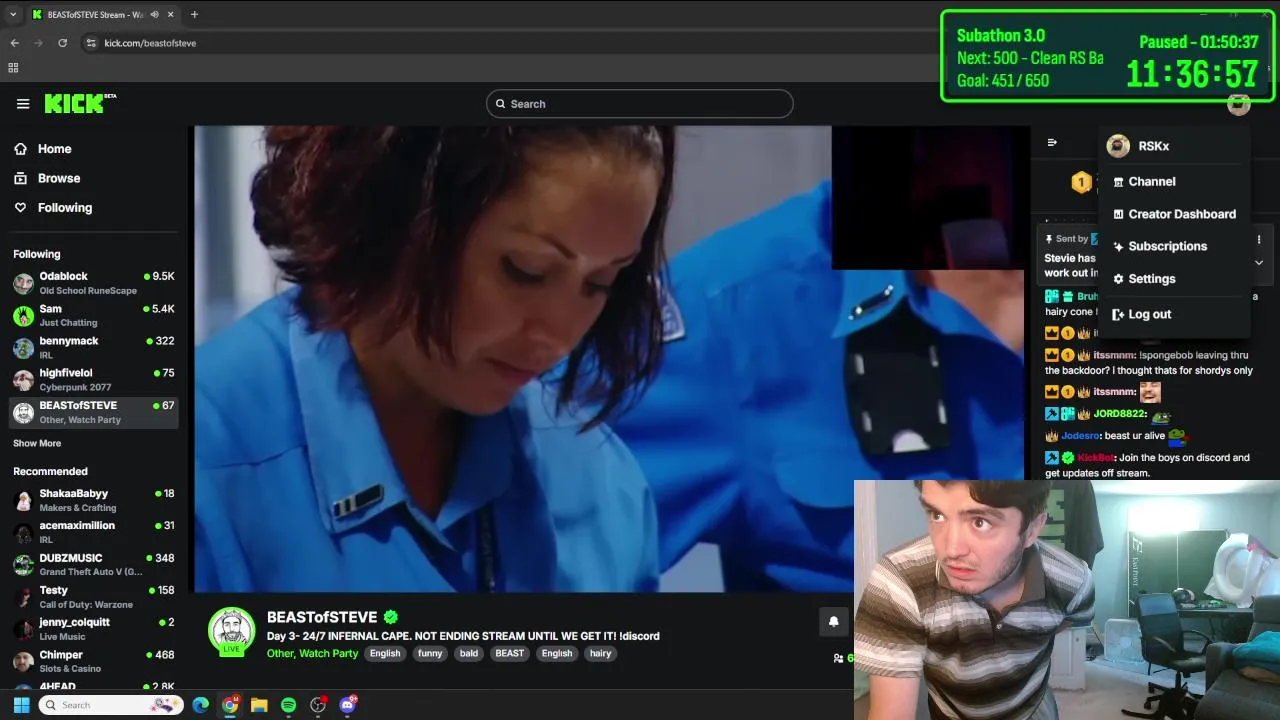
Task: Open the Browse page
Action: pos(59,178)
